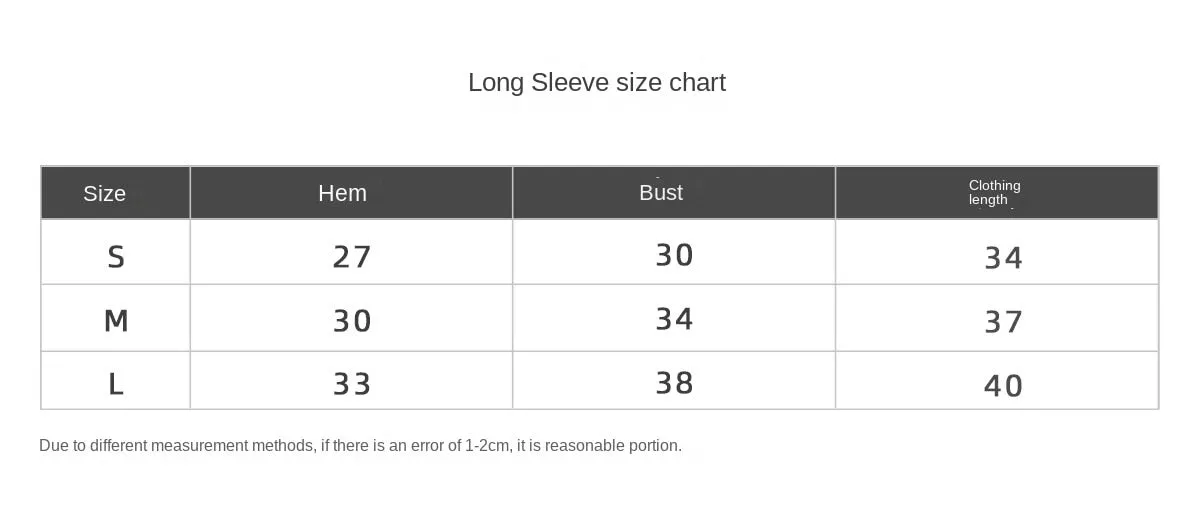The image size is (1200, 521).
Task: Click Clothing length 37 for size M
Action: pyautogui.click(x=1004, y=322)
